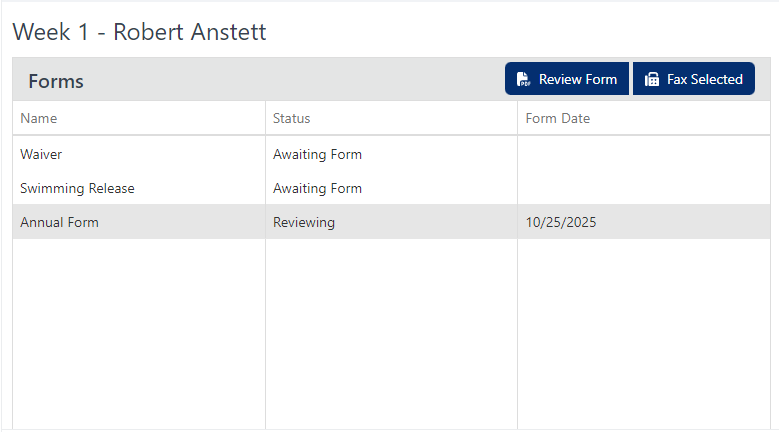The height and width of the screenshot is (432, 779).
Task: Select the Waiver form row
Action: pos(391,154)
